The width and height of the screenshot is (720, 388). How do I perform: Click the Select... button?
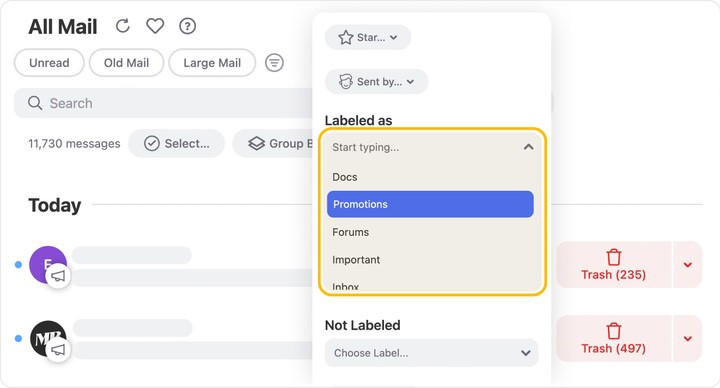point(177,143)
